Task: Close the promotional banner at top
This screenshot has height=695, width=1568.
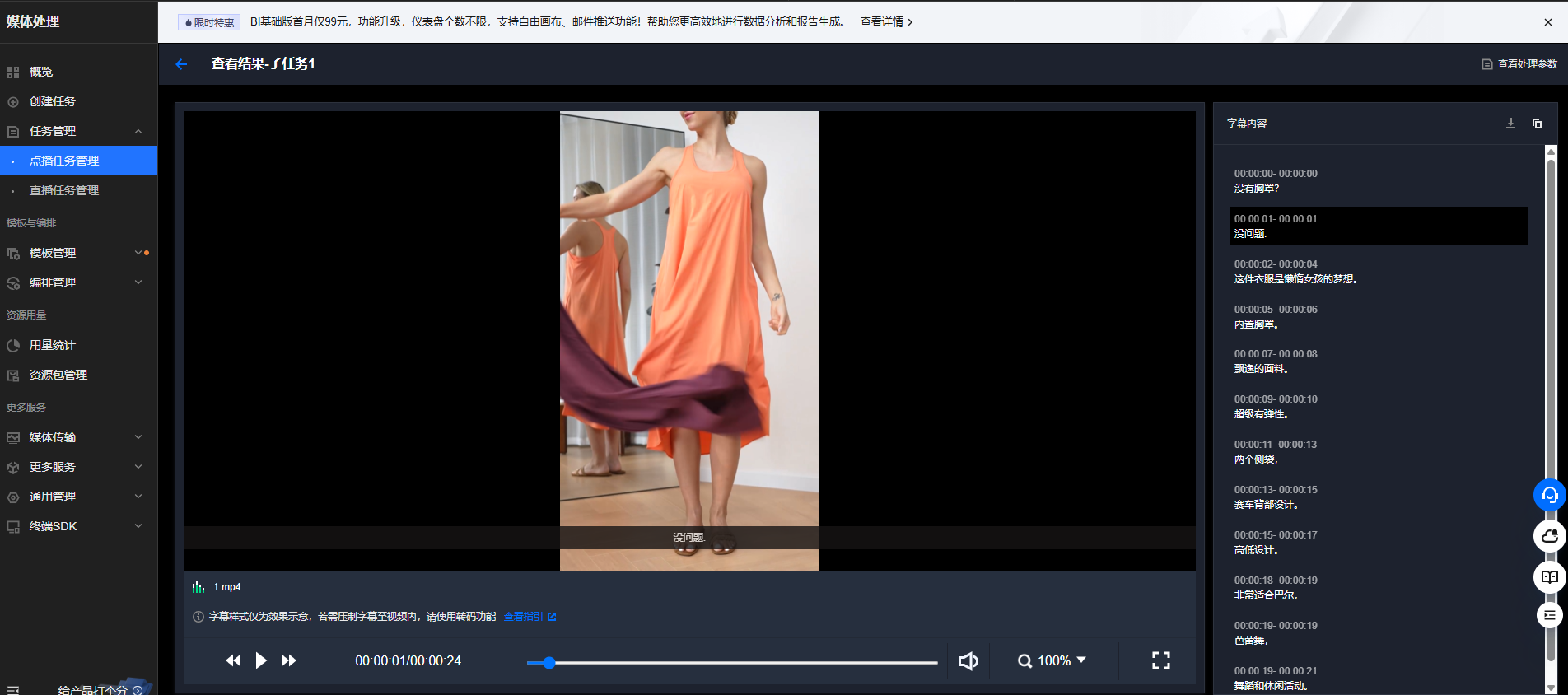Action: point(1547,22)
